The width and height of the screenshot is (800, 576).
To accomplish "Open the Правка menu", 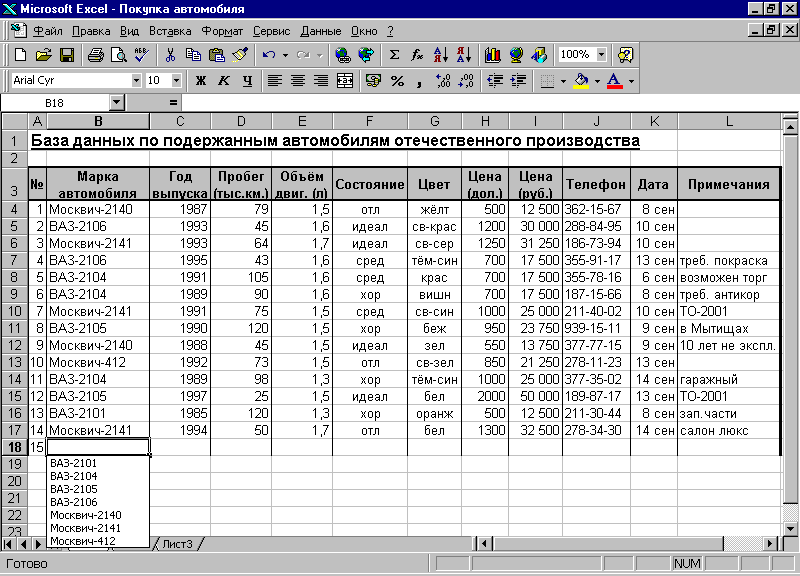I will tap(91, 31).
